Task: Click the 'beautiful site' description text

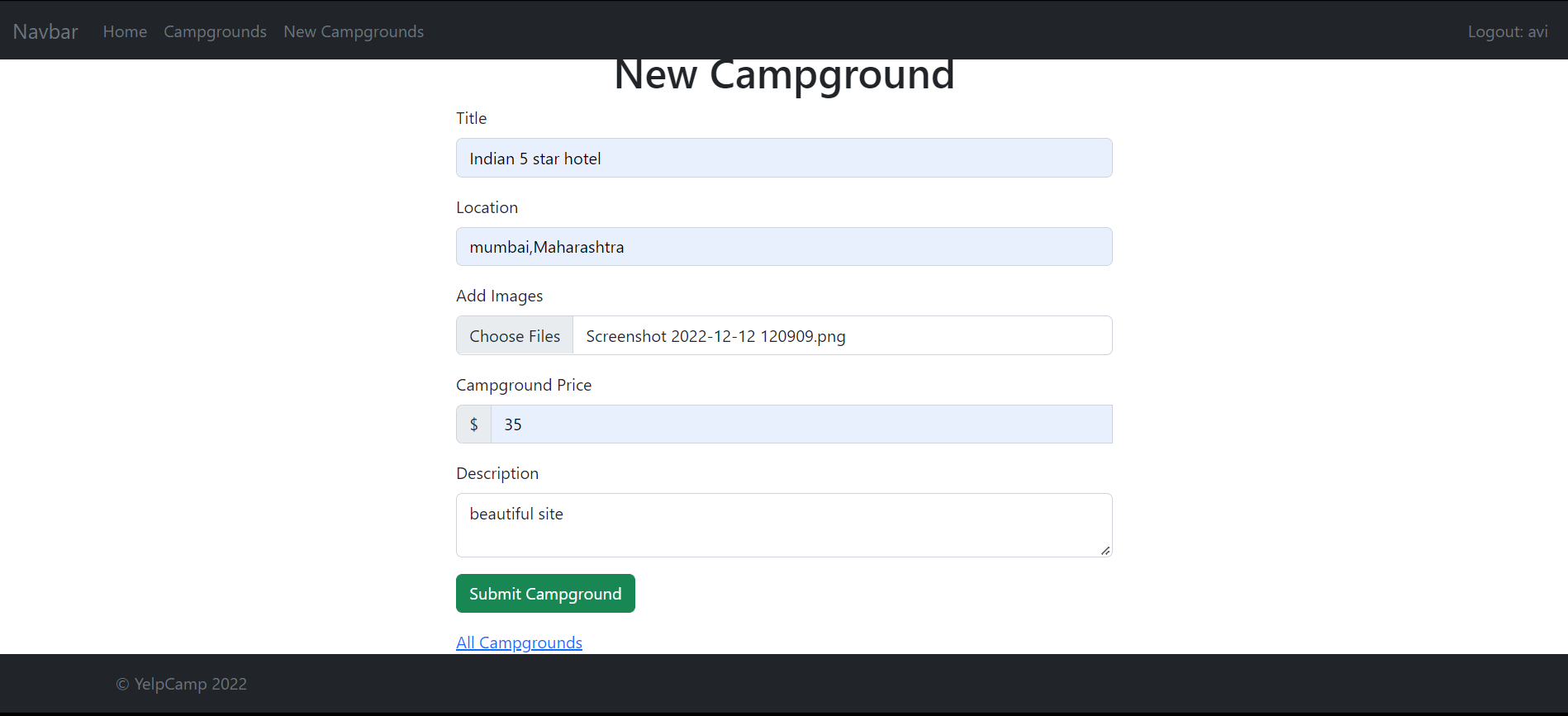Action: [x=516, y=513]
